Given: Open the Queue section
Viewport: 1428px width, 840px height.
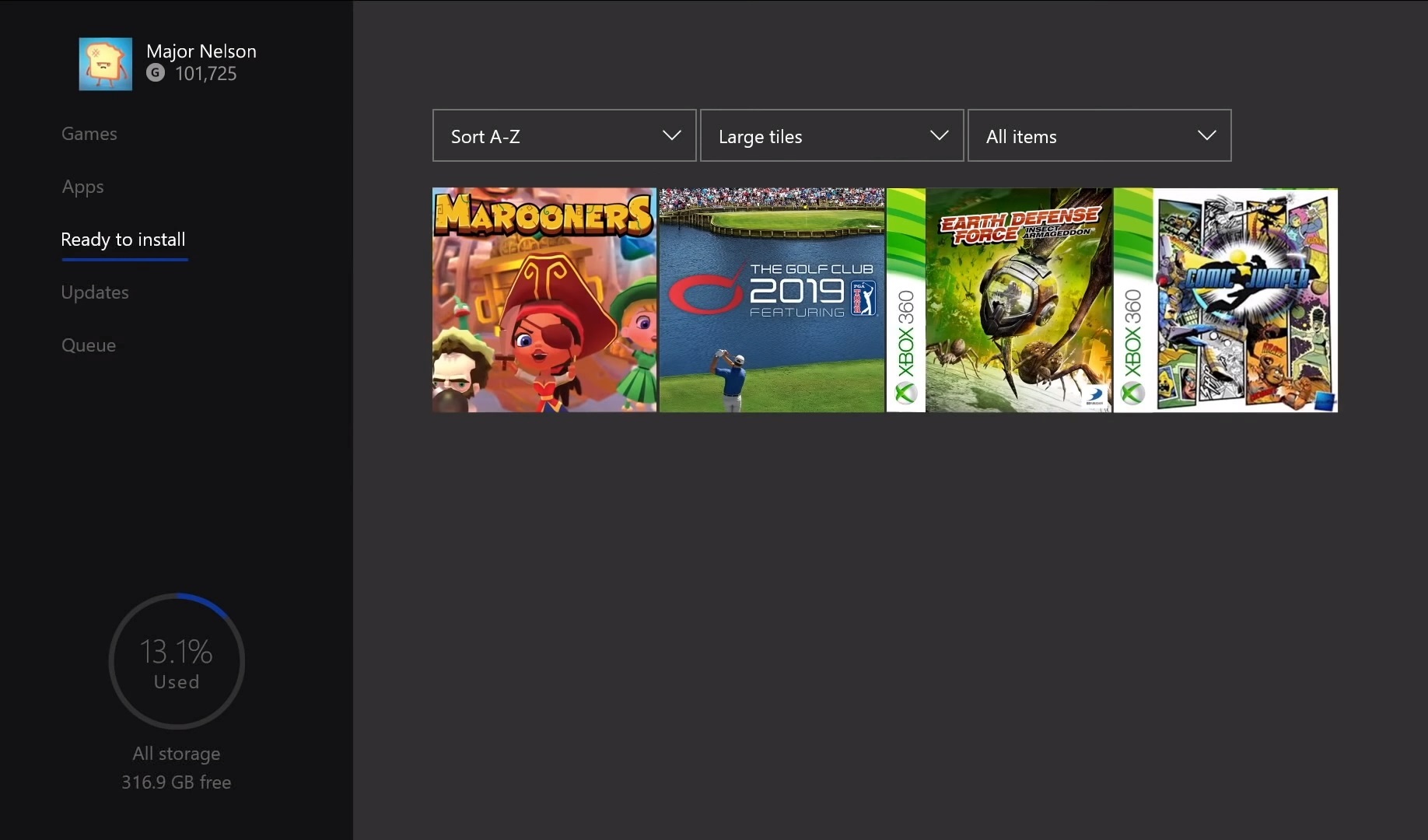Looking at the screenshot, I should click(89, 345).
